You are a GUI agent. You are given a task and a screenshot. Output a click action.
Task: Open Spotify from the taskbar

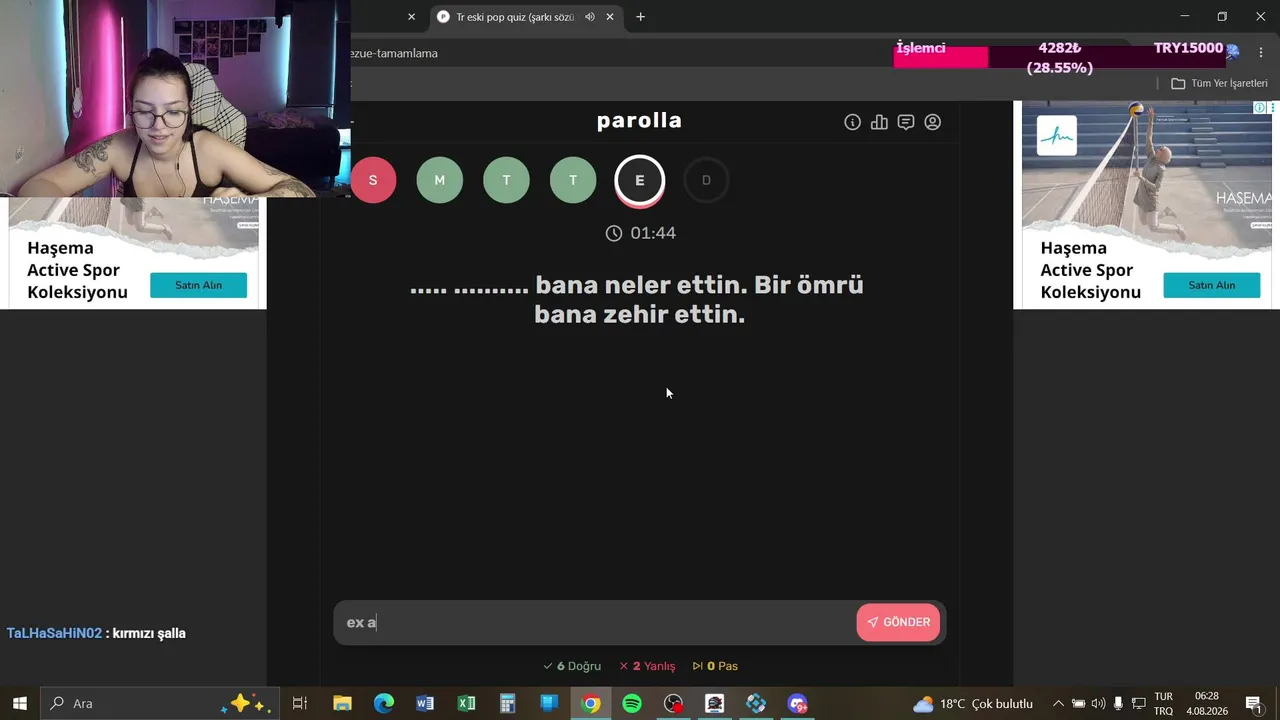[x=632, y=704]
